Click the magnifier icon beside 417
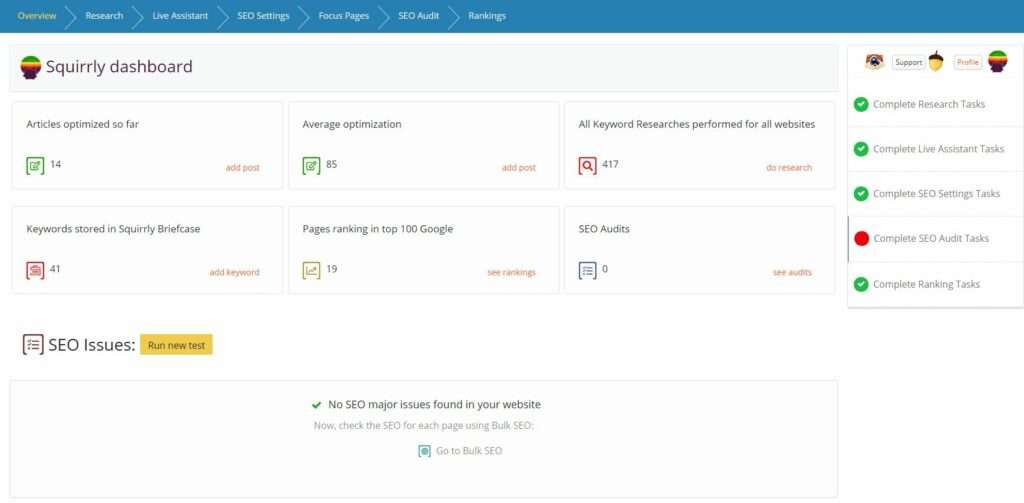 pos(588,166)
